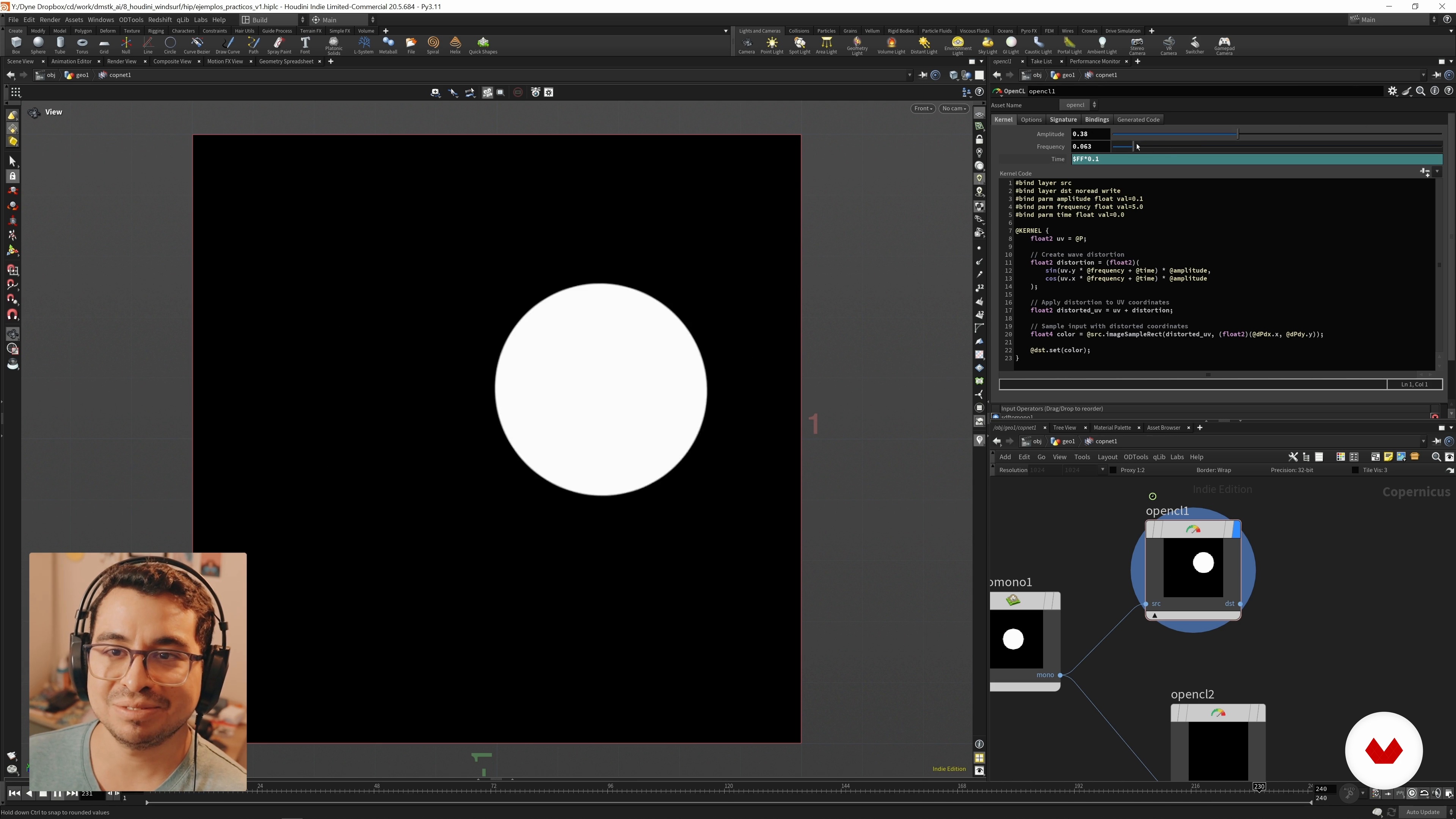The height and width of the screenshot is (819, 1456).
Task: Open the Generated Code tab
Action: click(1138, 120)
